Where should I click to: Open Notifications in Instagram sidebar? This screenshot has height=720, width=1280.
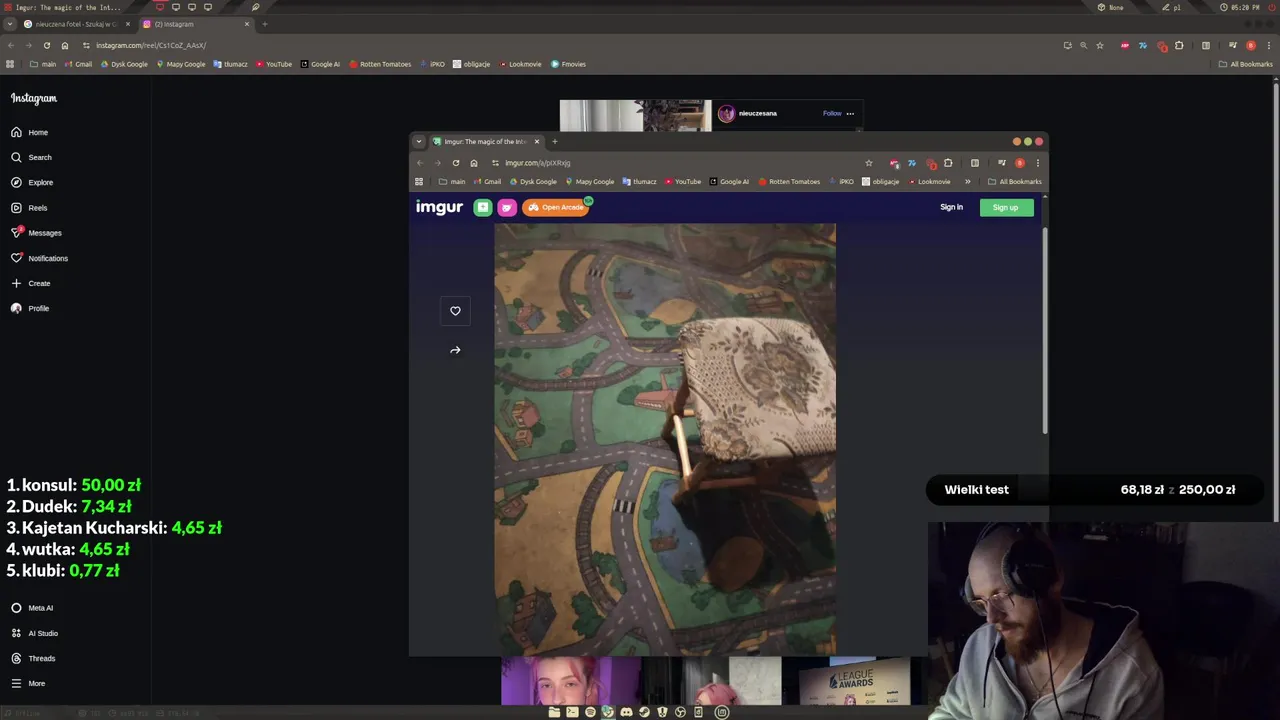39,258
